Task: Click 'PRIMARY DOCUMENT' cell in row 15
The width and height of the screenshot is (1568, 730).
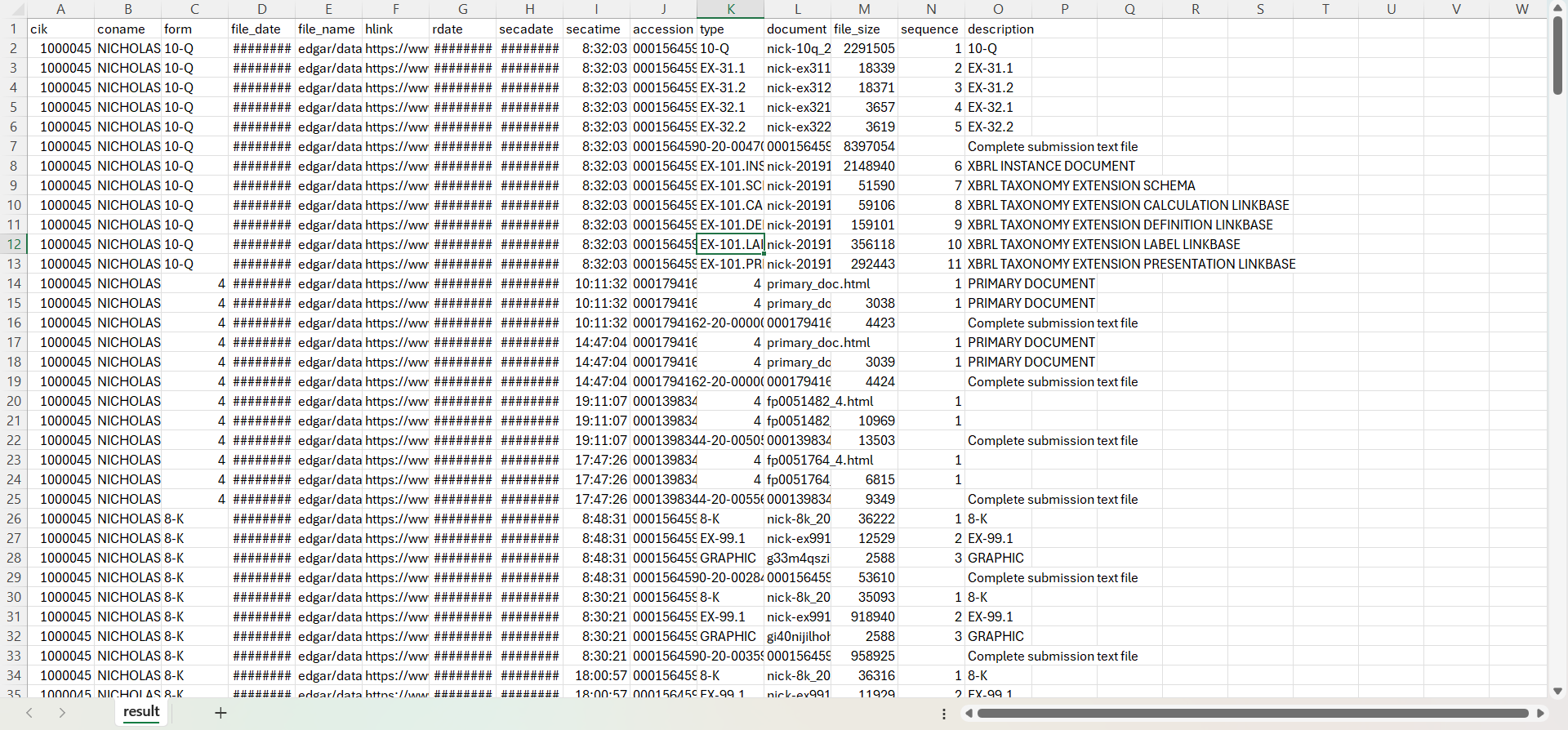Action: [x=1031, y=303]
